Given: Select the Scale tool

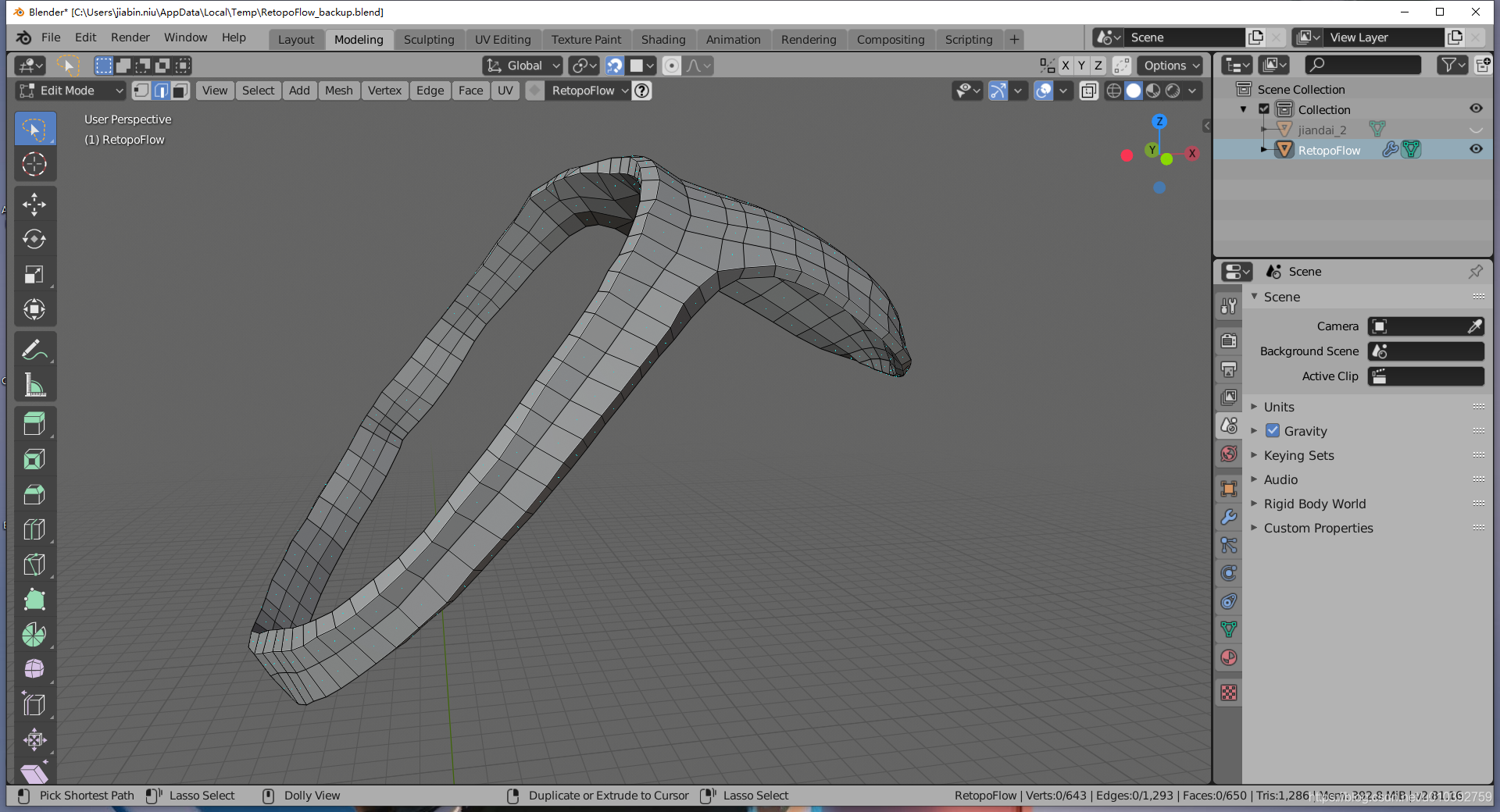Looking at the screenshot, I should 34,274.
